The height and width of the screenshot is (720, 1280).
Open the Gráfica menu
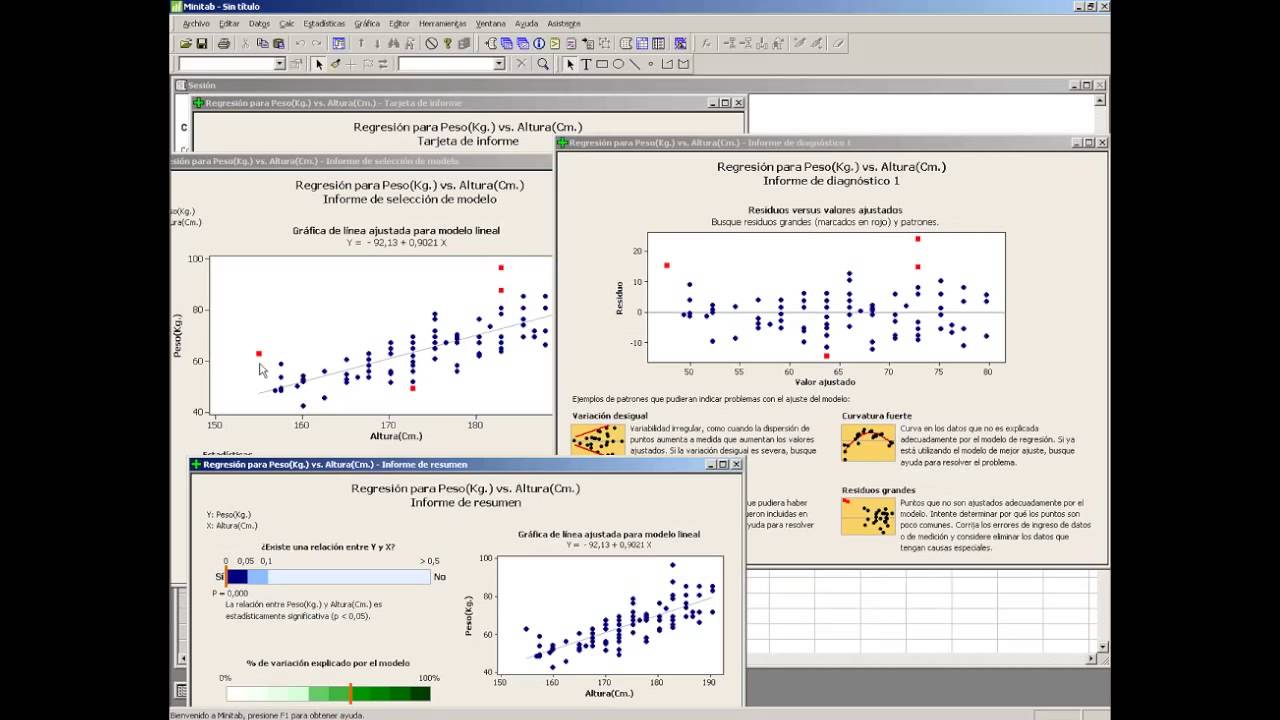pyautogui.click(x=367, y=23)
